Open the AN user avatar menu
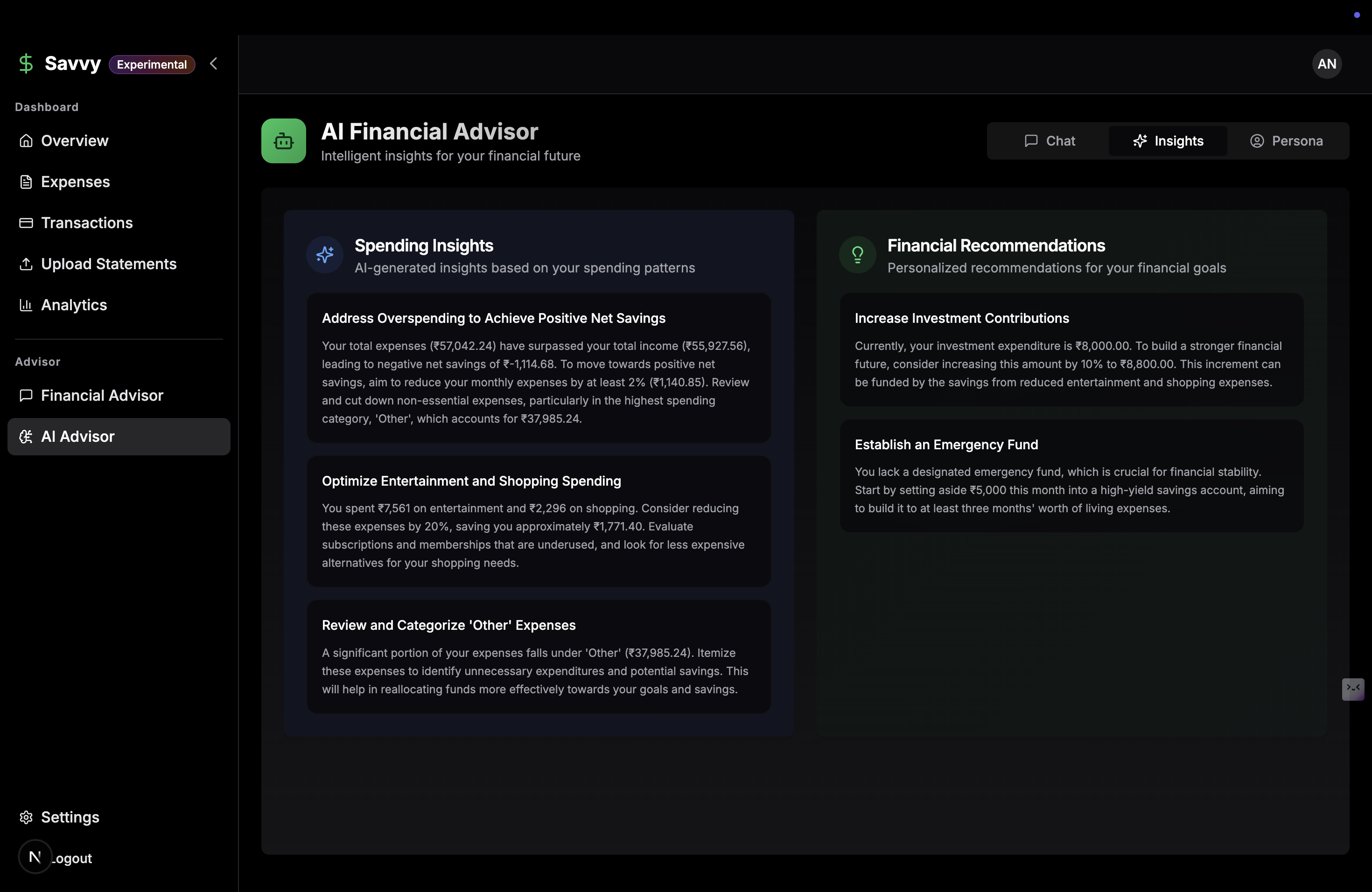 click(x=1326, y=64)
